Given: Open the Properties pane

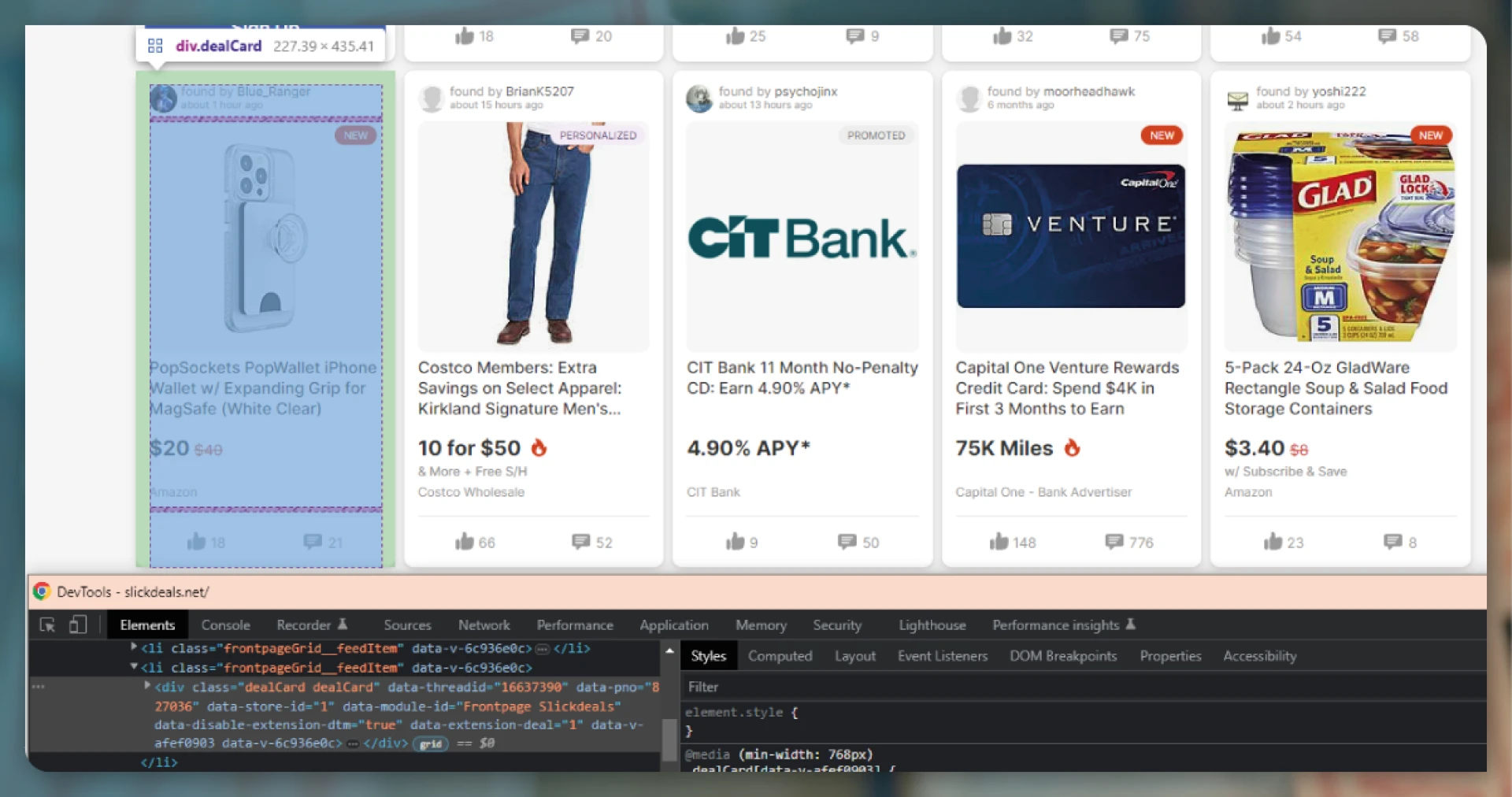Looking at the screenshot, I should [1170, 655].
